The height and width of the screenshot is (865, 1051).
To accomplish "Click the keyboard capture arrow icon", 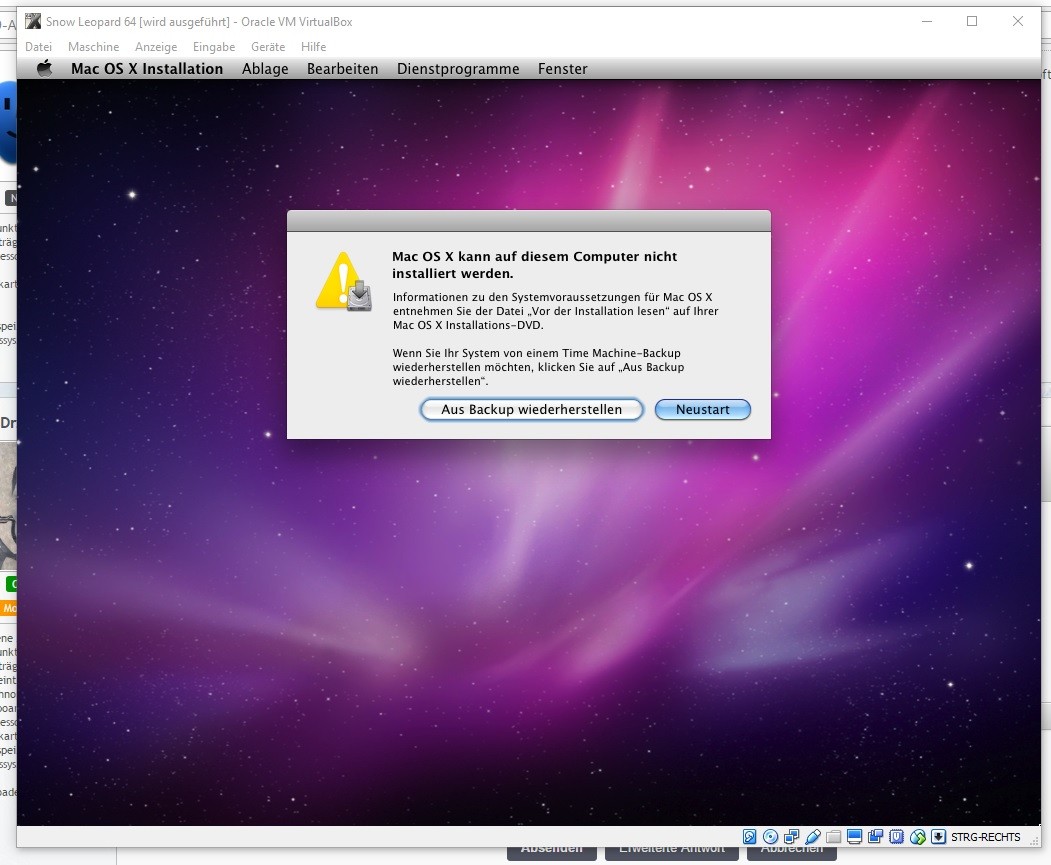I will coord(938,836).
